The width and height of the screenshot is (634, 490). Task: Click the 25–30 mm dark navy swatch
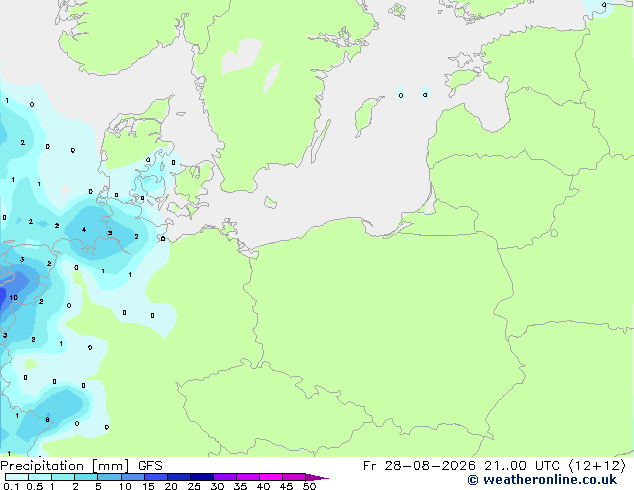202,477
